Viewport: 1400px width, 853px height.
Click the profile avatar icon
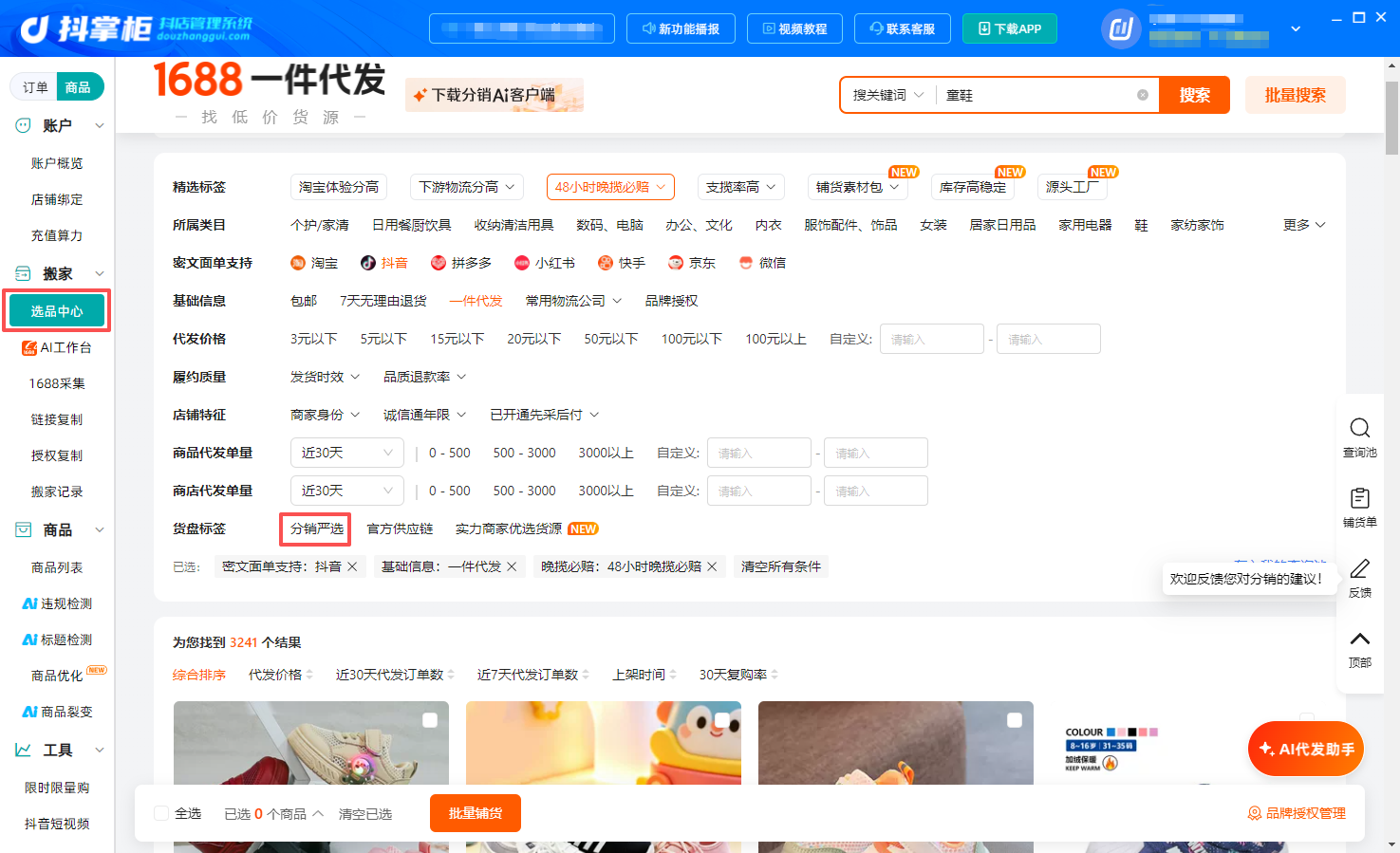coord(1120,28)
